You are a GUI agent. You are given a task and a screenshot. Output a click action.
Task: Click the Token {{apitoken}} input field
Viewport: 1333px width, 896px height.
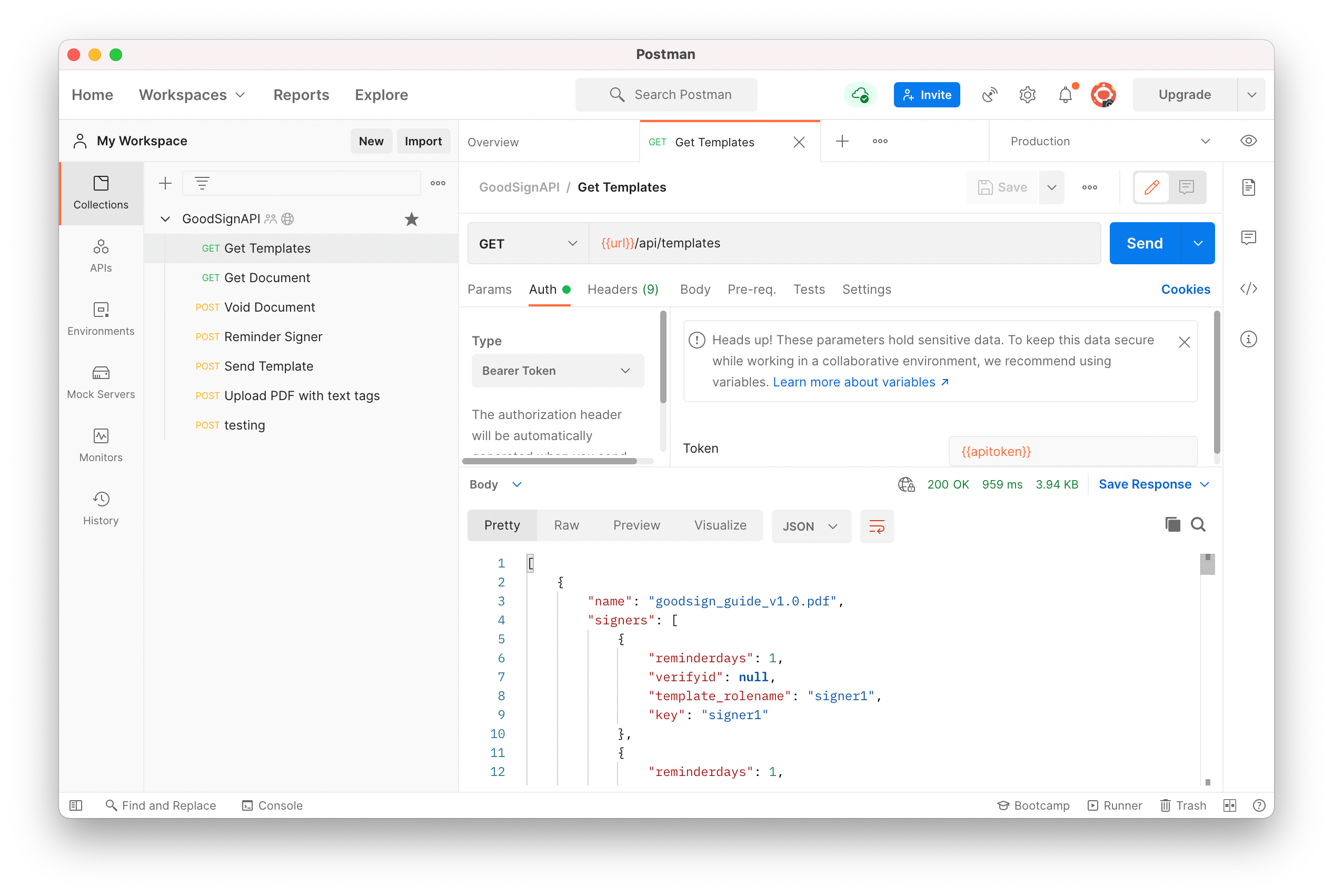click(x=1072, y=452)
